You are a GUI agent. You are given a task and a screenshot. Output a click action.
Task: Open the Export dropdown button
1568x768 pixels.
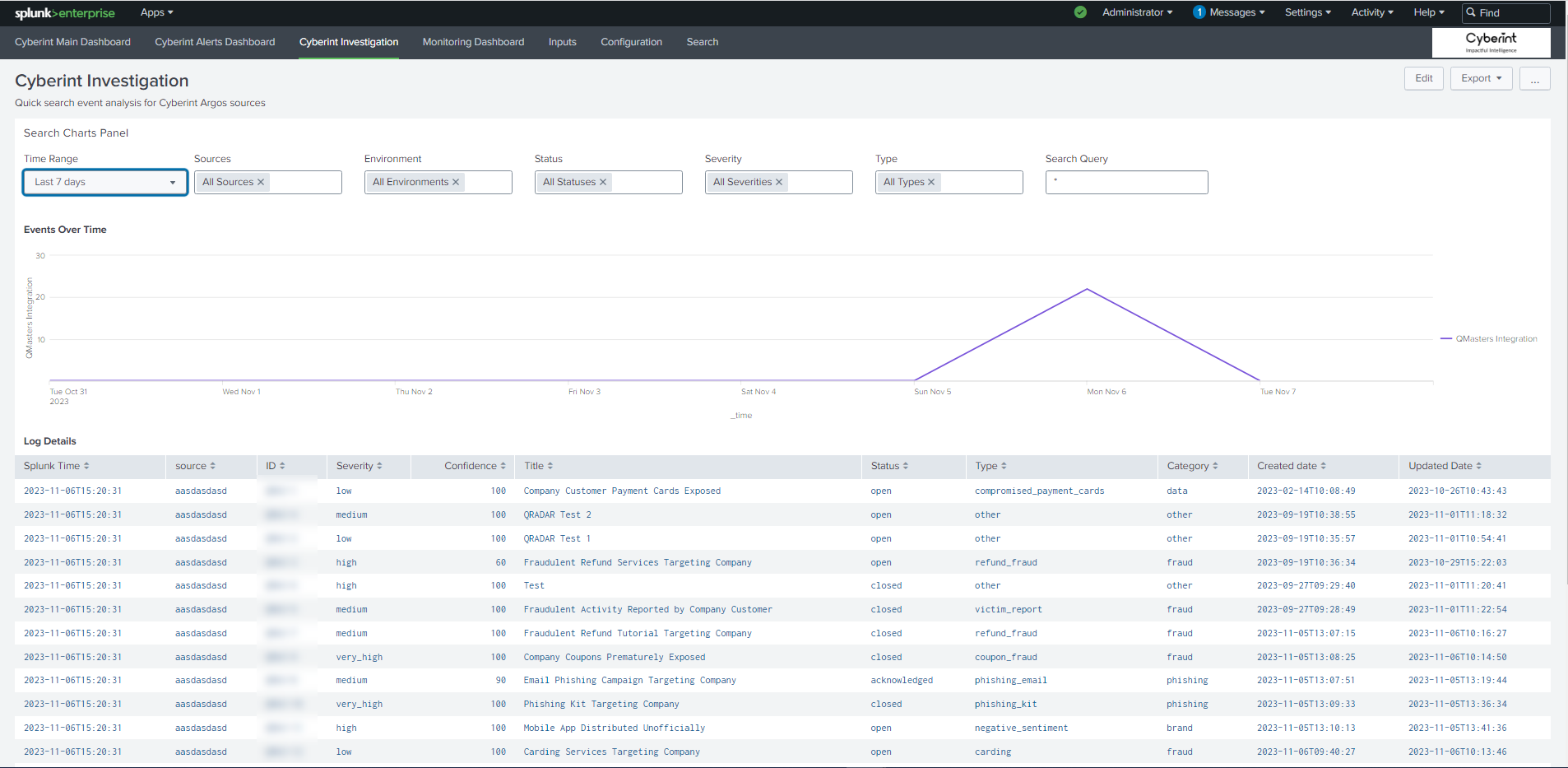pos(1481,78)
